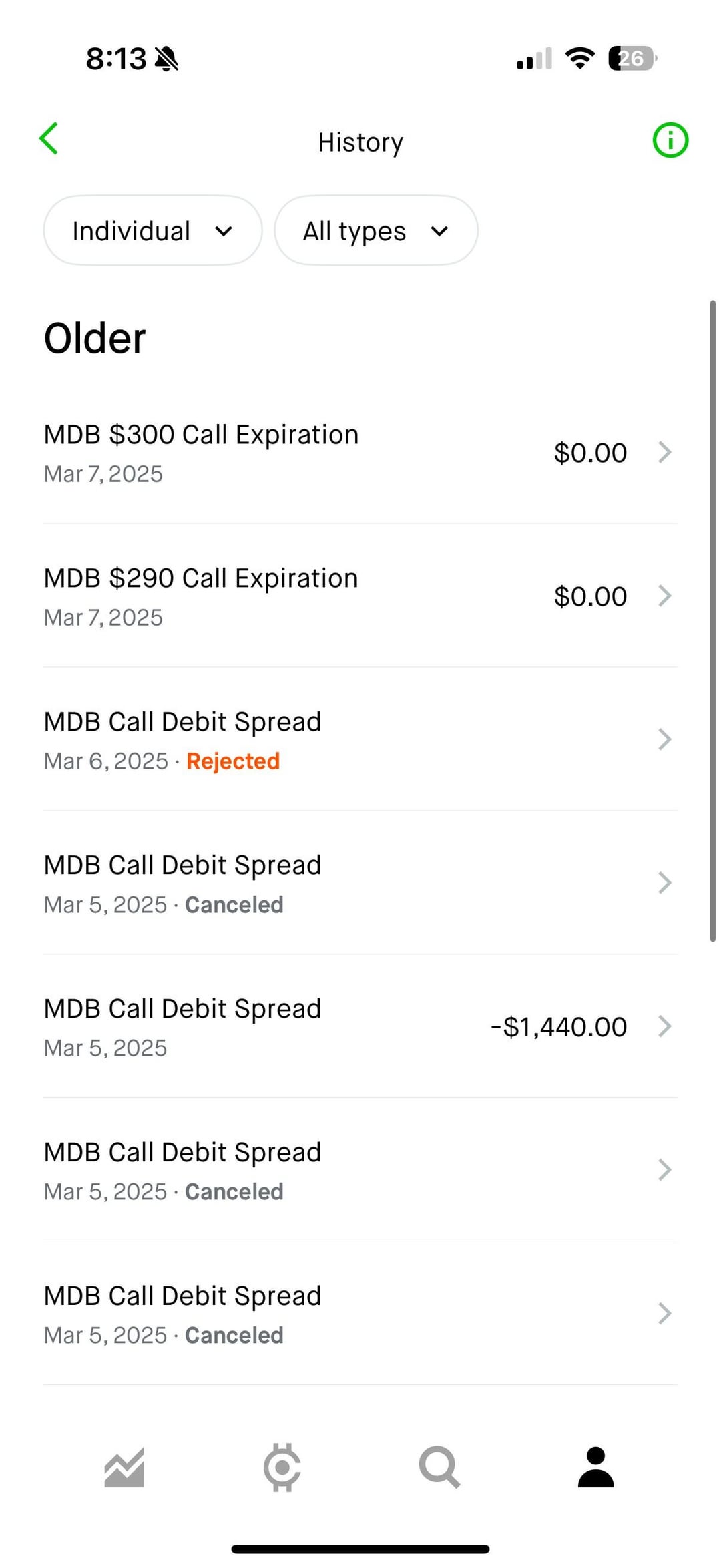Open the green info icon

(670, 140)
